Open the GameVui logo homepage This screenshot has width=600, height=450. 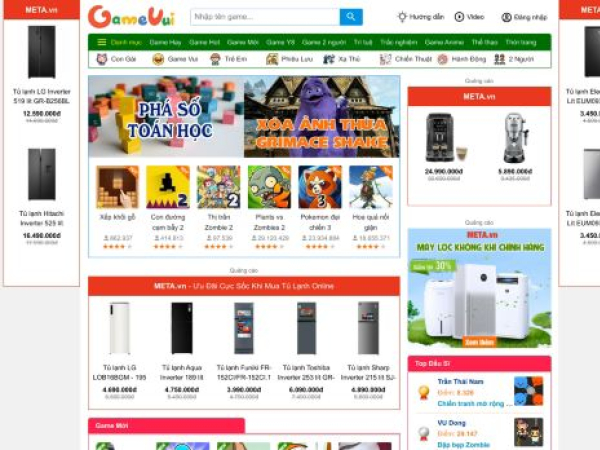tap(131, 17)
